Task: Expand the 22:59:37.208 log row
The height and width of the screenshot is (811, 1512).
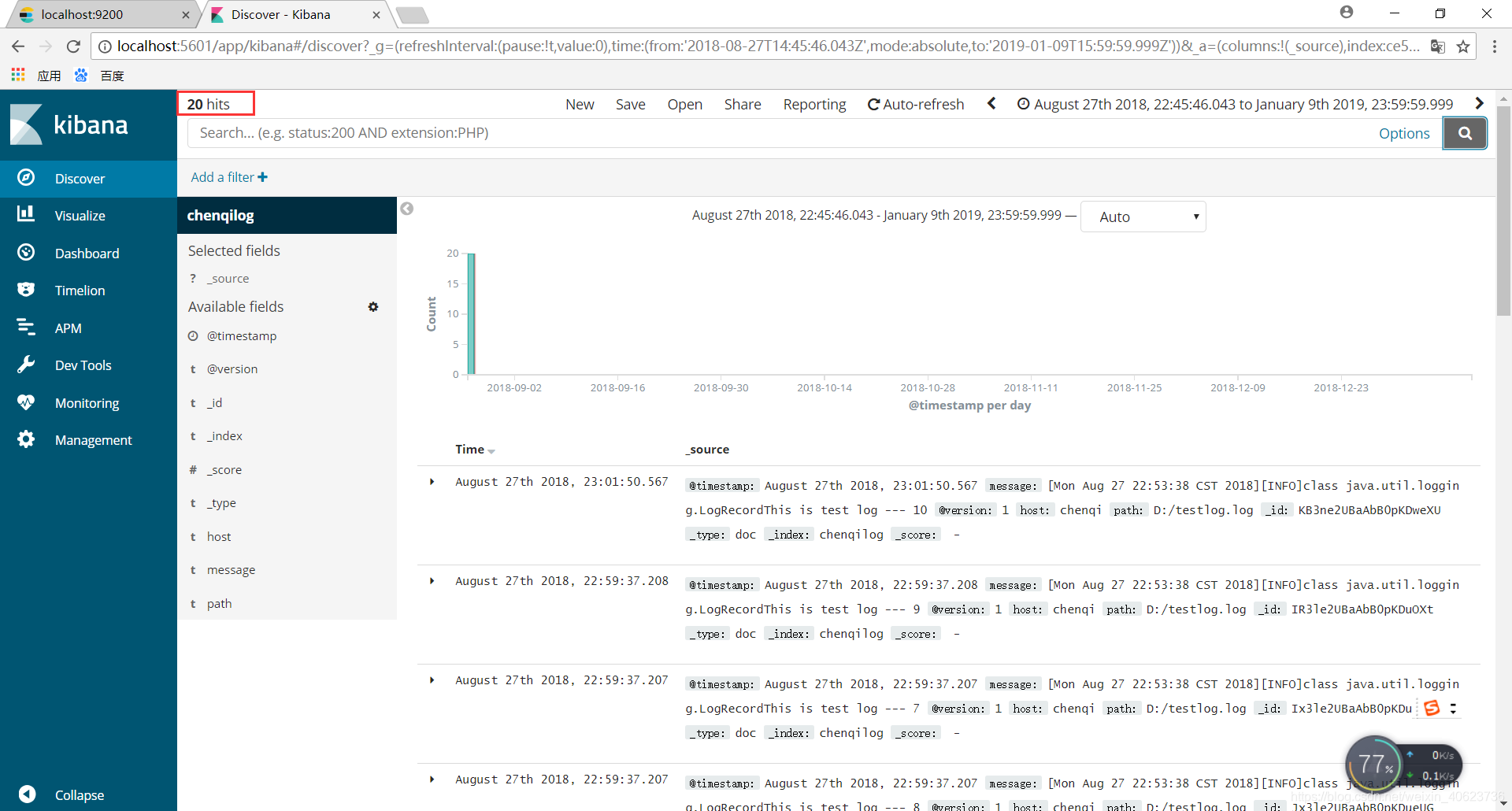Action: click(432, 581)
